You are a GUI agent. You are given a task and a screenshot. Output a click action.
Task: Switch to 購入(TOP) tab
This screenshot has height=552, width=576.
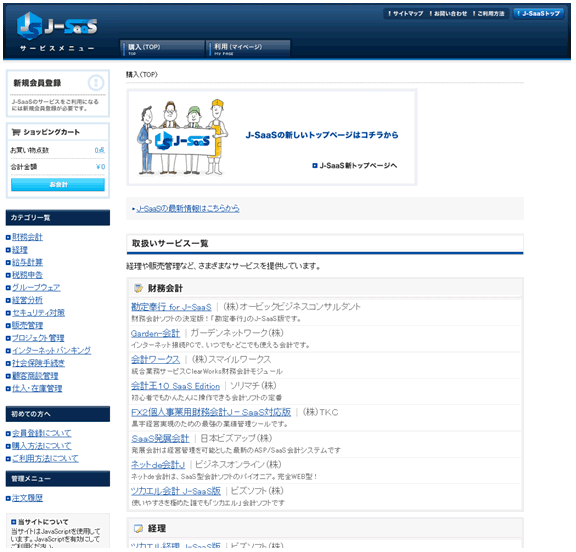(x=162, y=49)
